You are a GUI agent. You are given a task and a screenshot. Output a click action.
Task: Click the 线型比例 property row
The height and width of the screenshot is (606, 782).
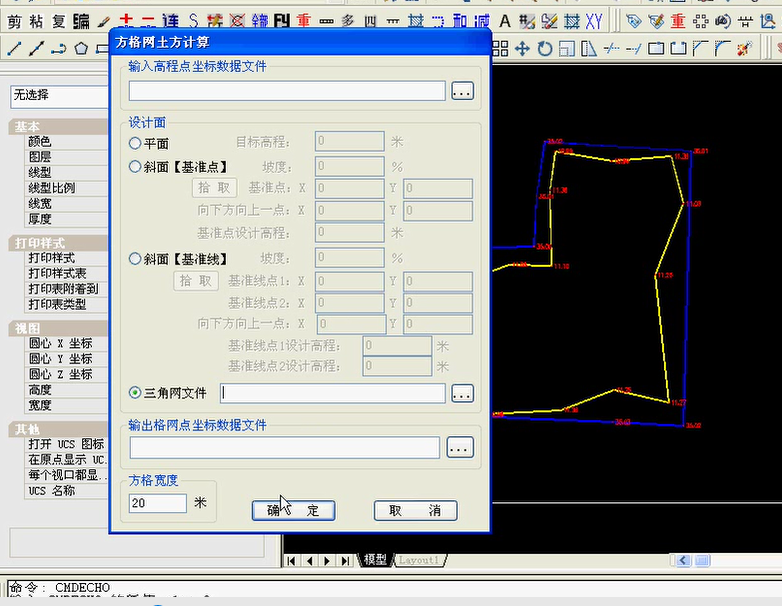66,188
